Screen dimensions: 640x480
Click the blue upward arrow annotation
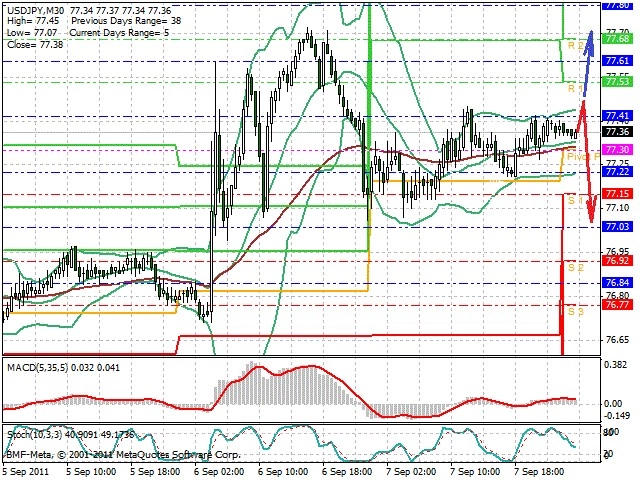tap(588, 64)
